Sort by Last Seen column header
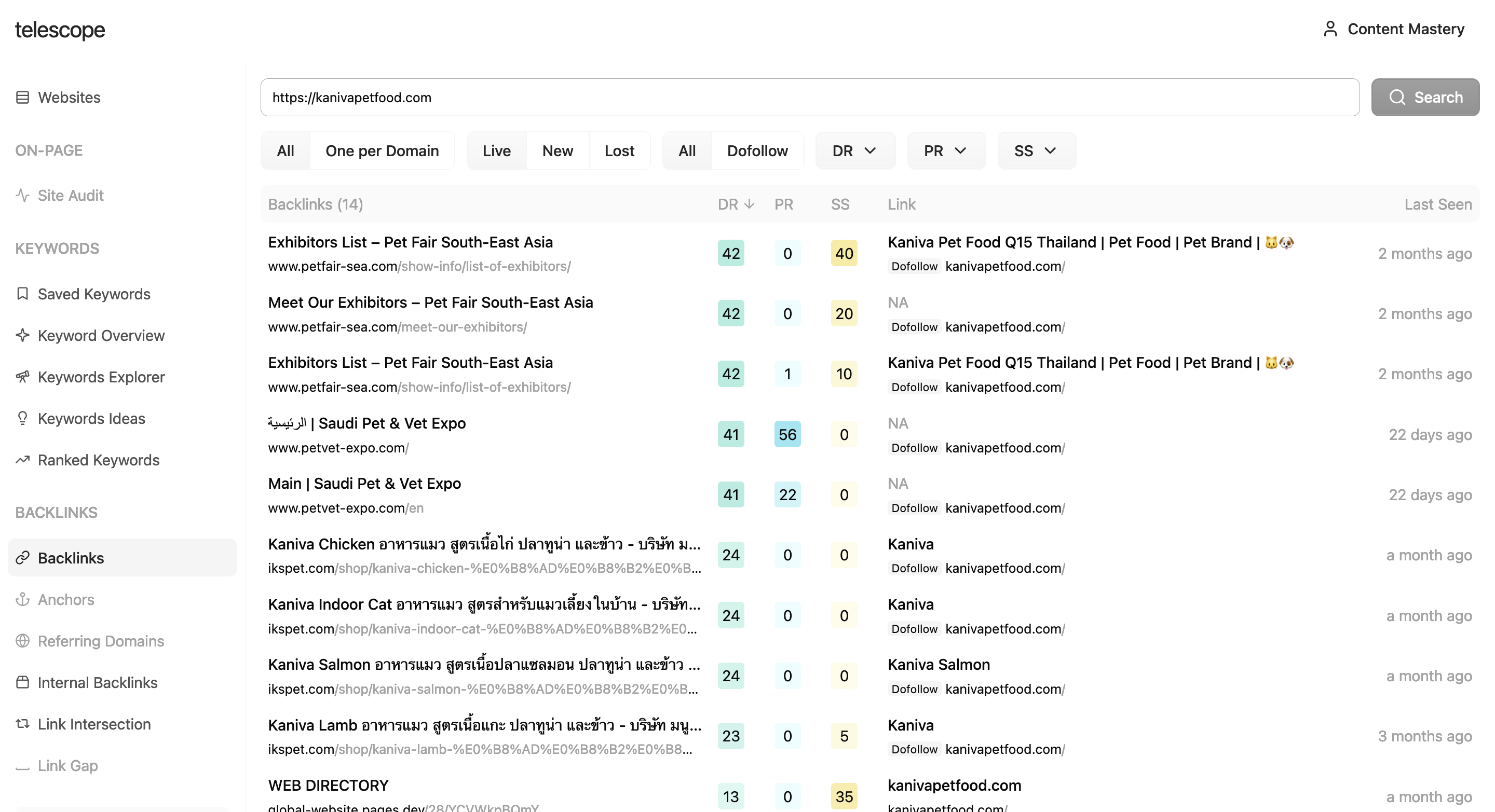1495x812 pixels. (1438, 204)
